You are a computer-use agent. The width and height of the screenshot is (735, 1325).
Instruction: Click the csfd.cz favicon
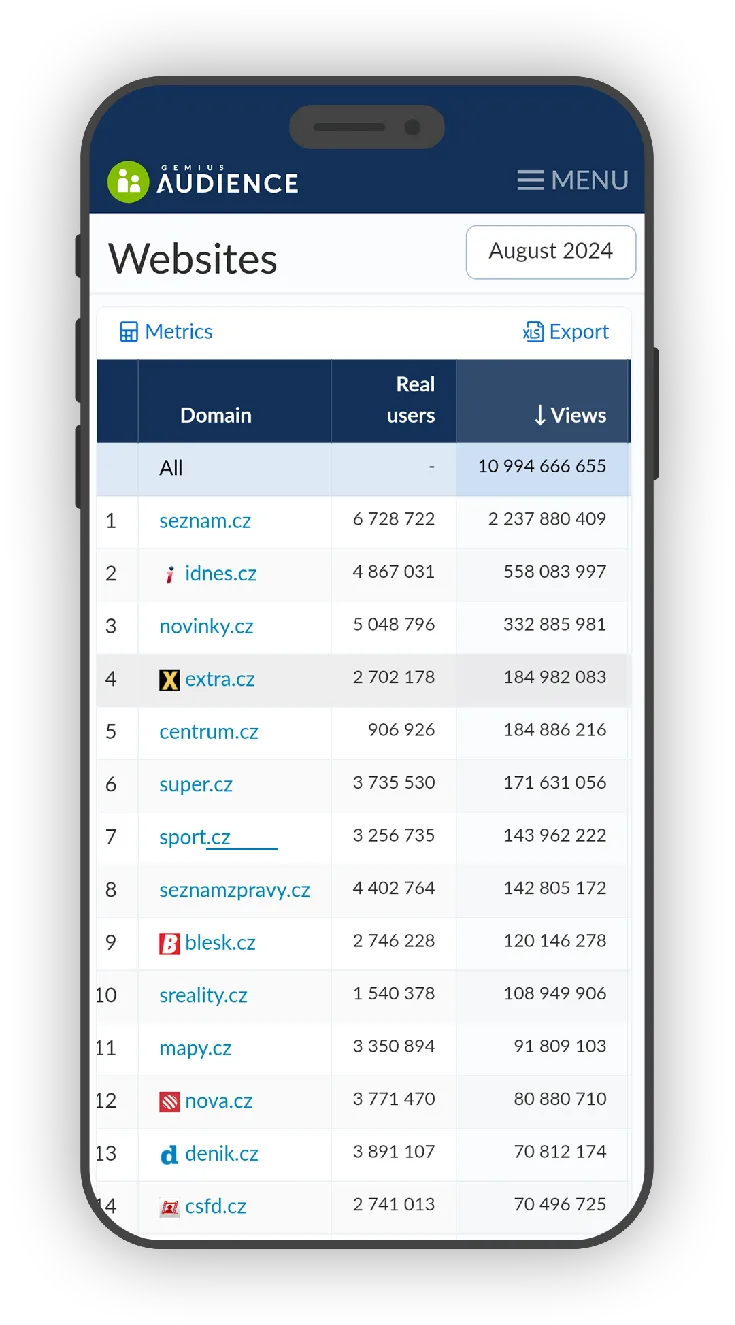coord(169,1208)
